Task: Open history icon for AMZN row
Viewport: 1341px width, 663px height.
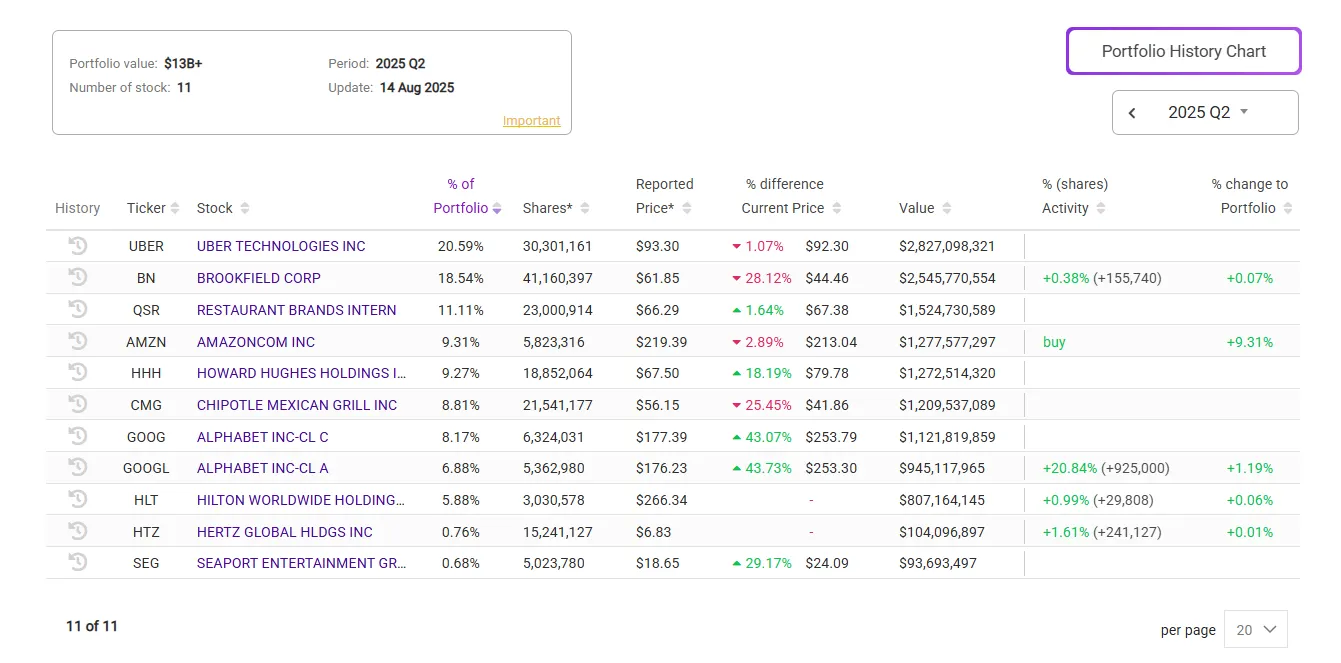Action: [77, 341]
